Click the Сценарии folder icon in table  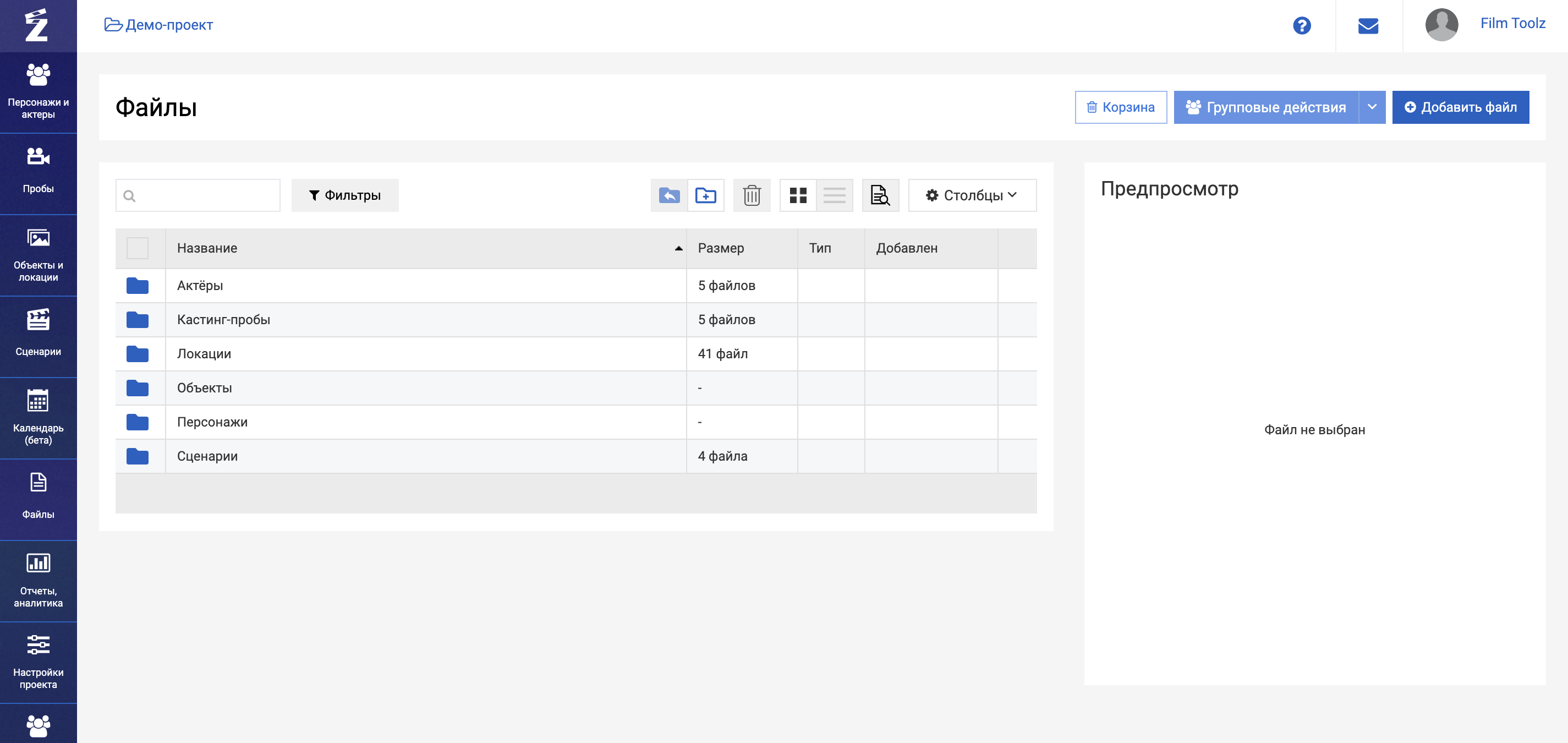pyautogui.click(x=137, y=456)
